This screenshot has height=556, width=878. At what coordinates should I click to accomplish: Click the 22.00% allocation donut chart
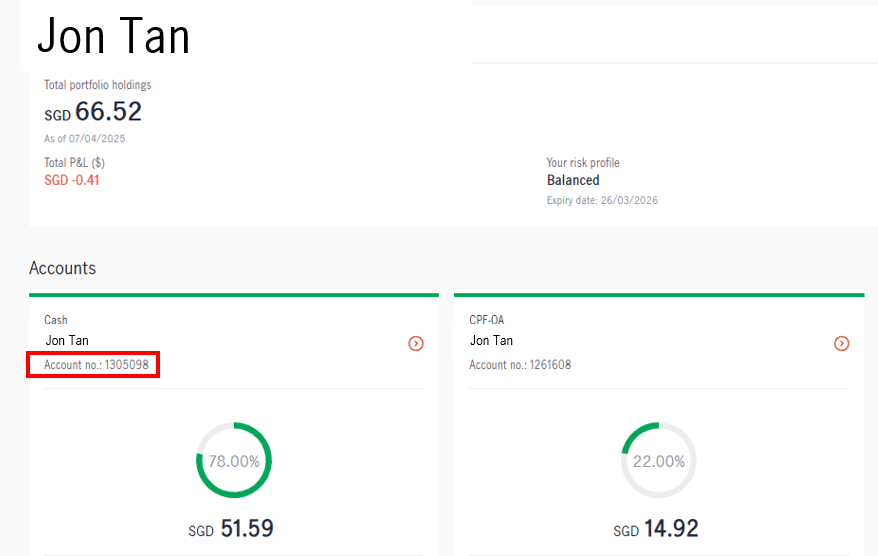(659, 460)
